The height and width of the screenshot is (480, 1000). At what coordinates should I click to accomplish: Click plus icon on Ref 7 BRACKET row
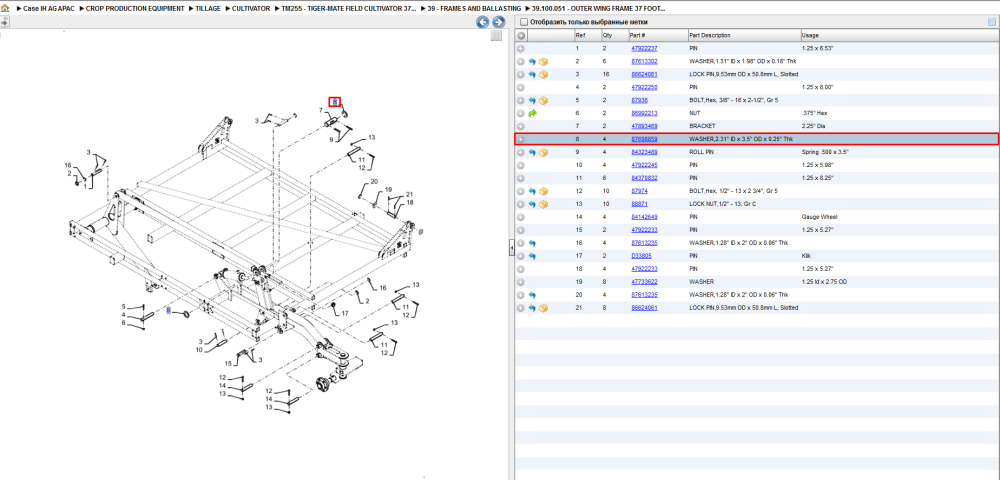tap(520, 126)
